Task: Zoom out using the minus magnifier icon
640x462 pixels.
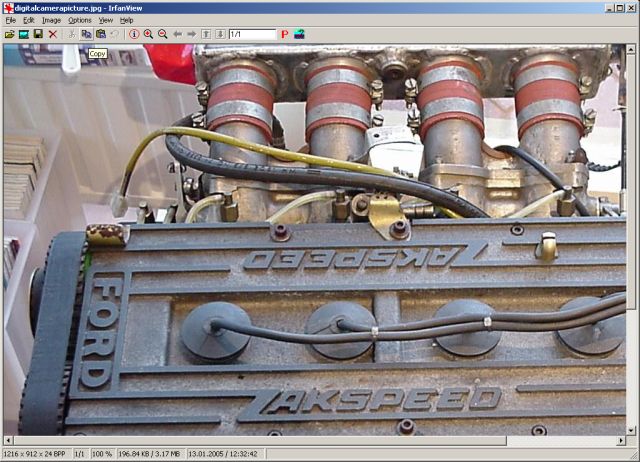Action: [x=162, y=34]
